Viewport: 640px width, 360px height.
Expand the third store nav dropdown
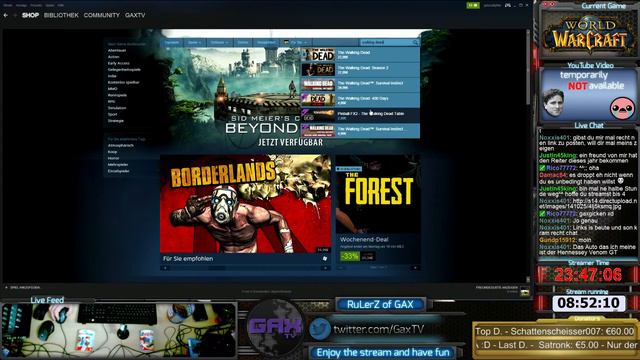219,42
